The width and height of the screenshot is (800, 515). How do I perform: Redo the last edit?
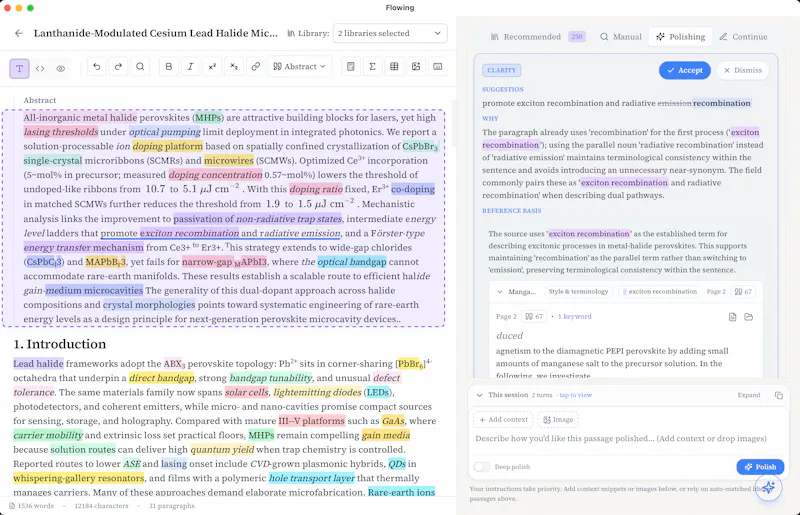[118, 66]
